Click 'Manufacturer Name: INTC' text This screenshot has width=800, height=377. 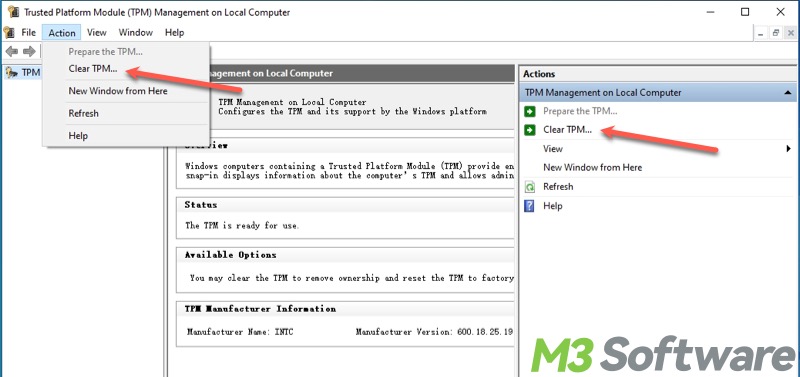click(x=240, y=332)
